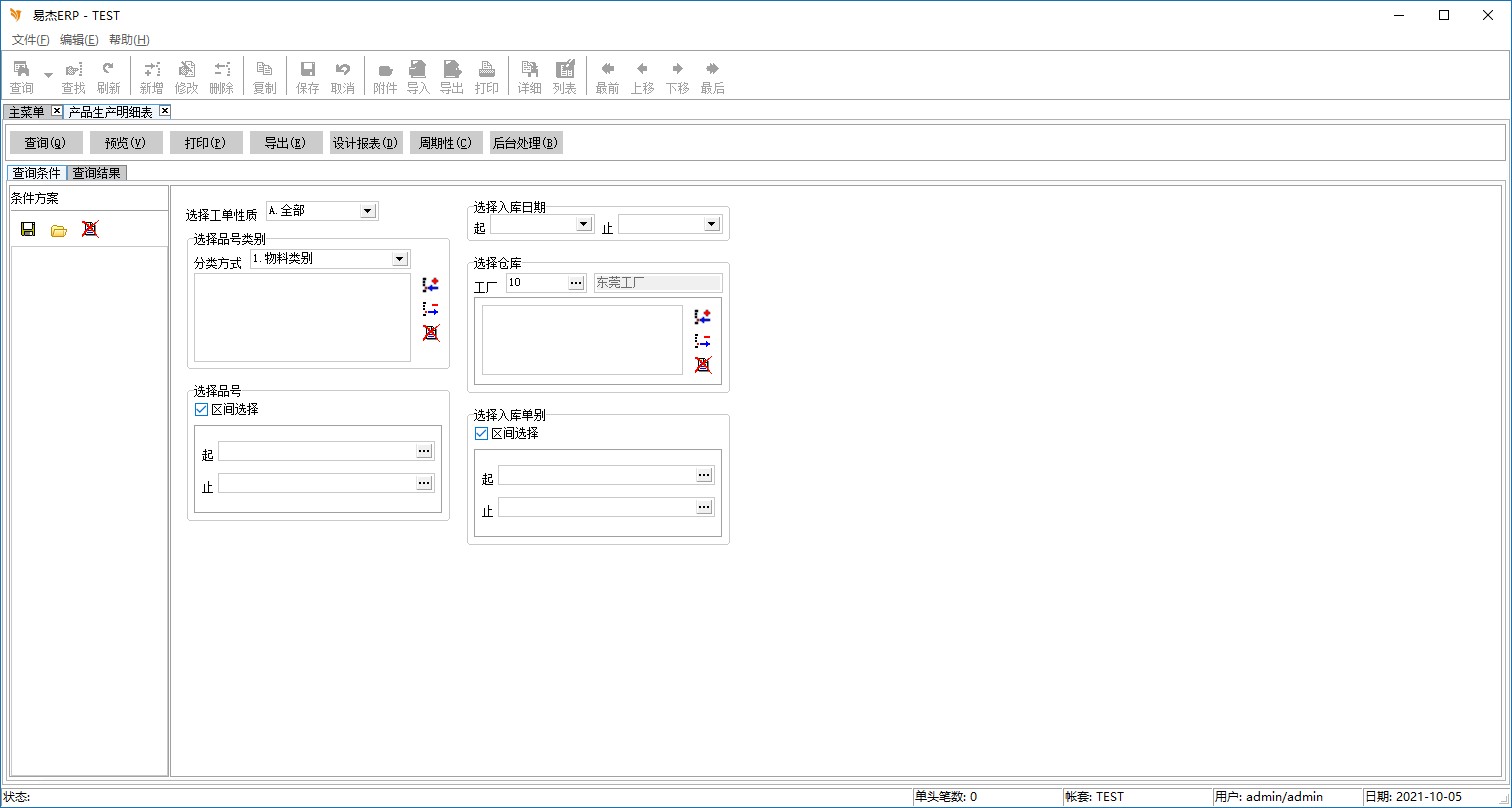
Task: Uncheck 区间选择 under 选择品号
Action: pyautogui.click(x=201, y=409)
